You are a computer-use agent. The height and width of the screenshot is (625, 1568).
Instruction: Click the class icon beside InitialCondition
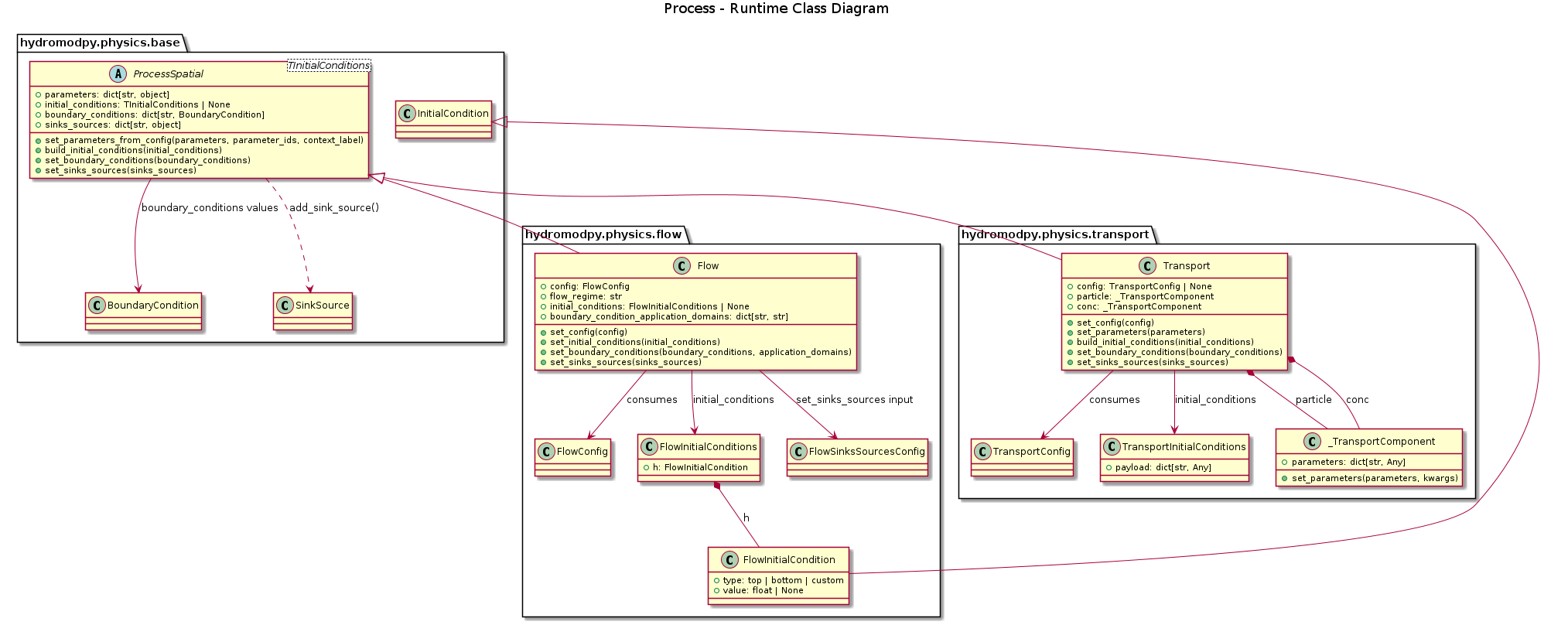coord(408,114)
